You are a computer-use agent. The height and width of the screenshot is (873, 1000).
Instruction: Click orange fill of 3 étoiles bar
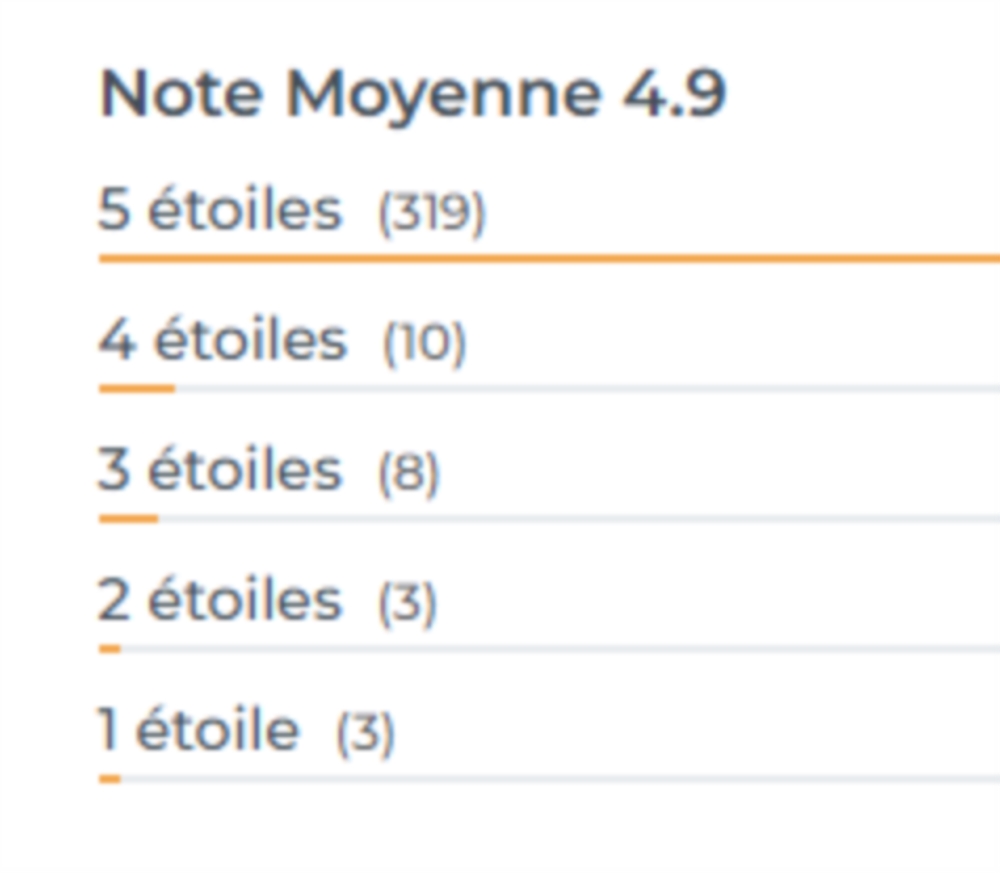(128, 518)
